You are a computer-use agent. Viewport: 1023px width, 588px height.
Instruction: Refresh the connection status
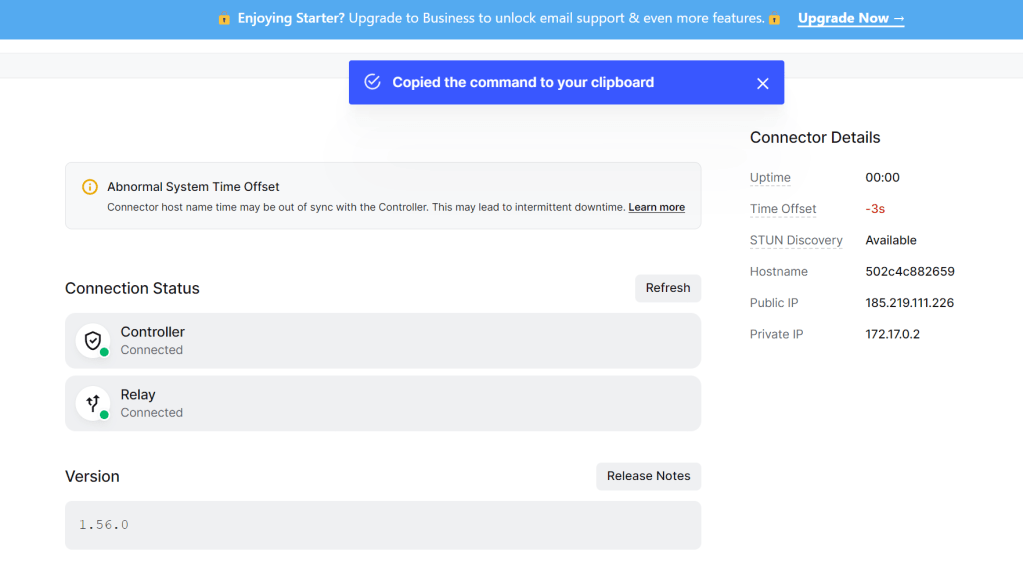(x=667, y=288)
